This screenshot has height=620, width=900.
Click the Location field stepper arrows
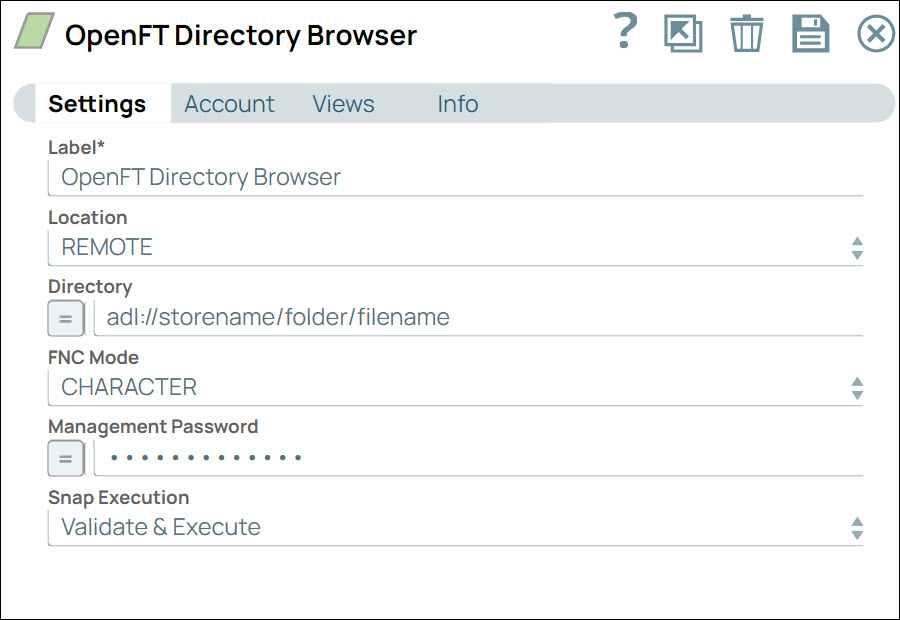pos(857,247)
